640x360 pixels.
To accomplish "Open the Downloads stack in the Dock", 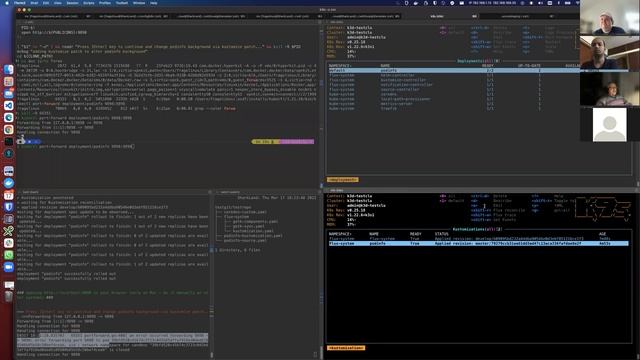I will pyautogui.click(x=9, y=284).
